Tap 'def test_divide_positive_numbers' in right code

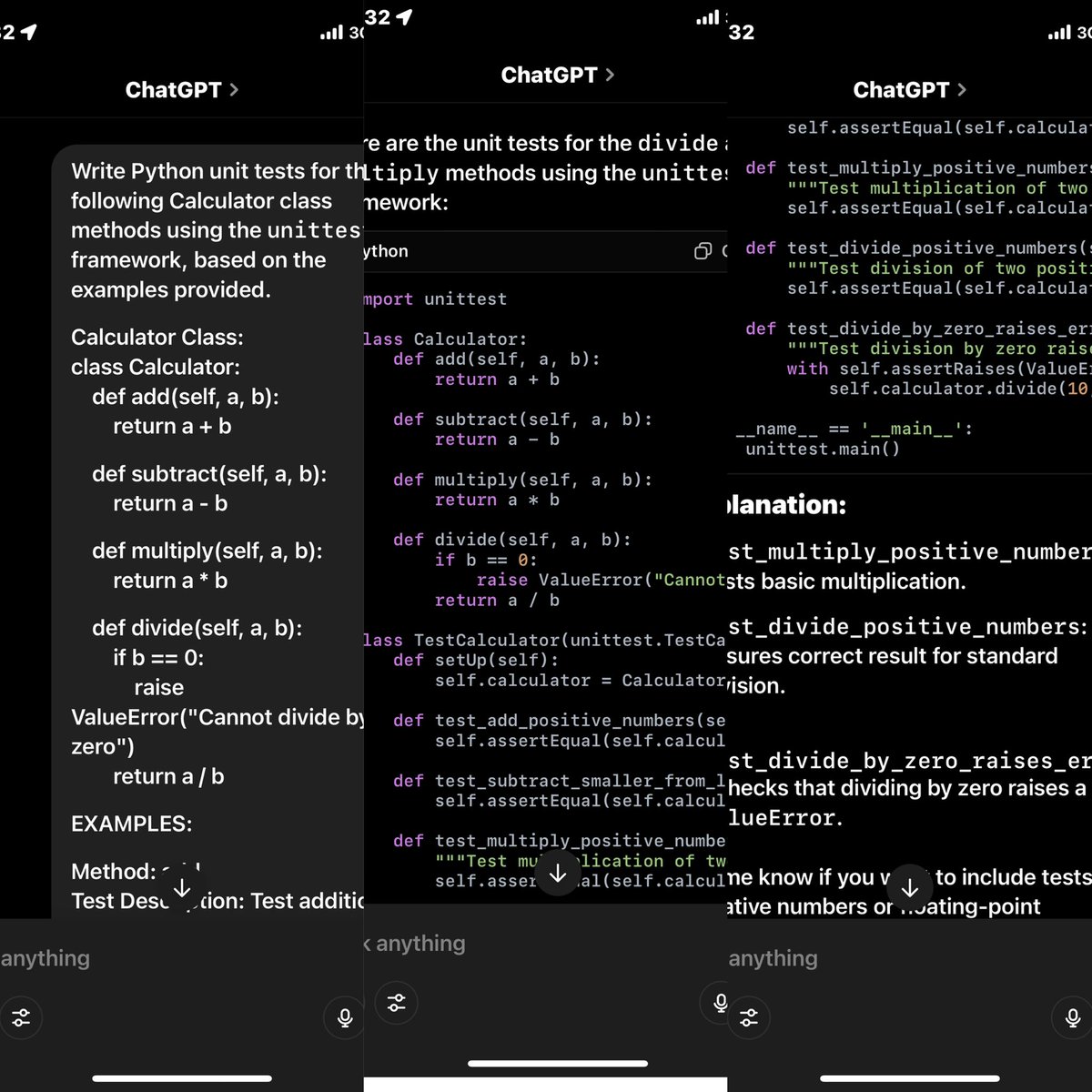(x=918, y=248)
